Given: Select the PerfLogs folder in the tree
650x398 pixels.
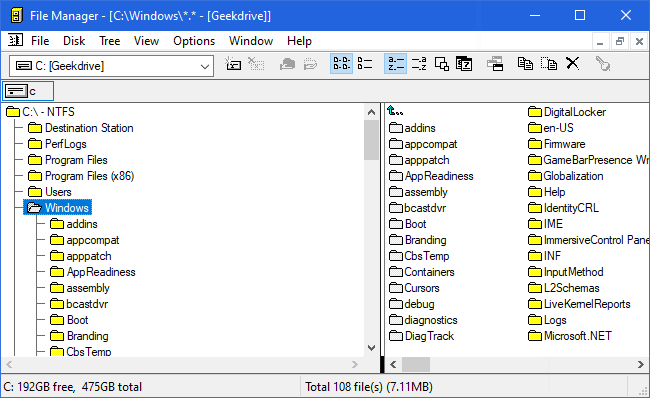Looking at the screenshot, I should click(58, 144).
